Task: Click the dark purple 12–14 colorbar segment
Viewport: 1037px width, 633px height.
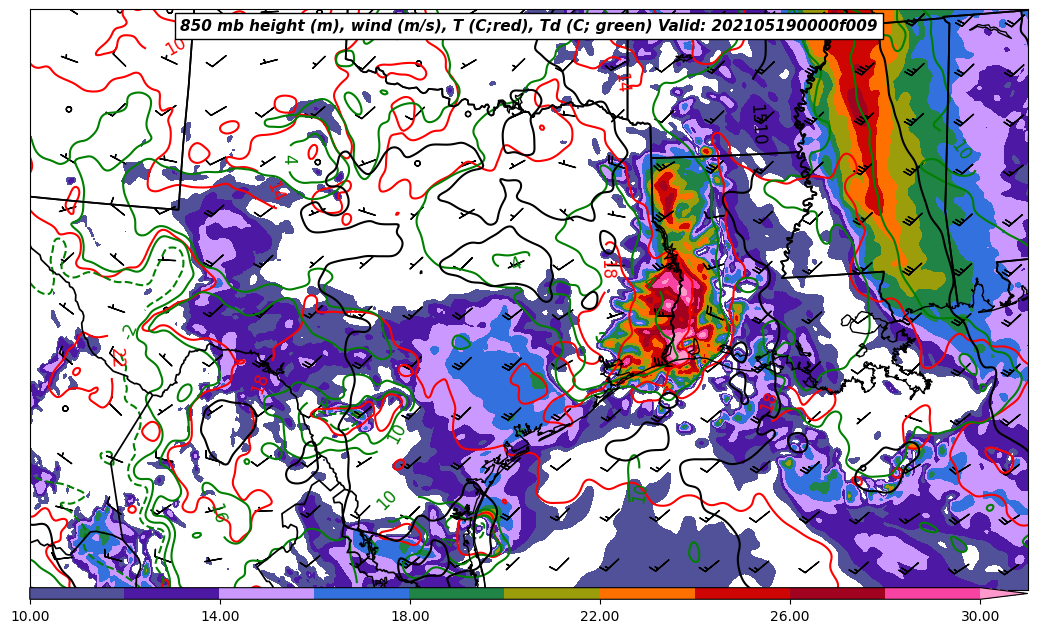Action: (x=172, y=593)
